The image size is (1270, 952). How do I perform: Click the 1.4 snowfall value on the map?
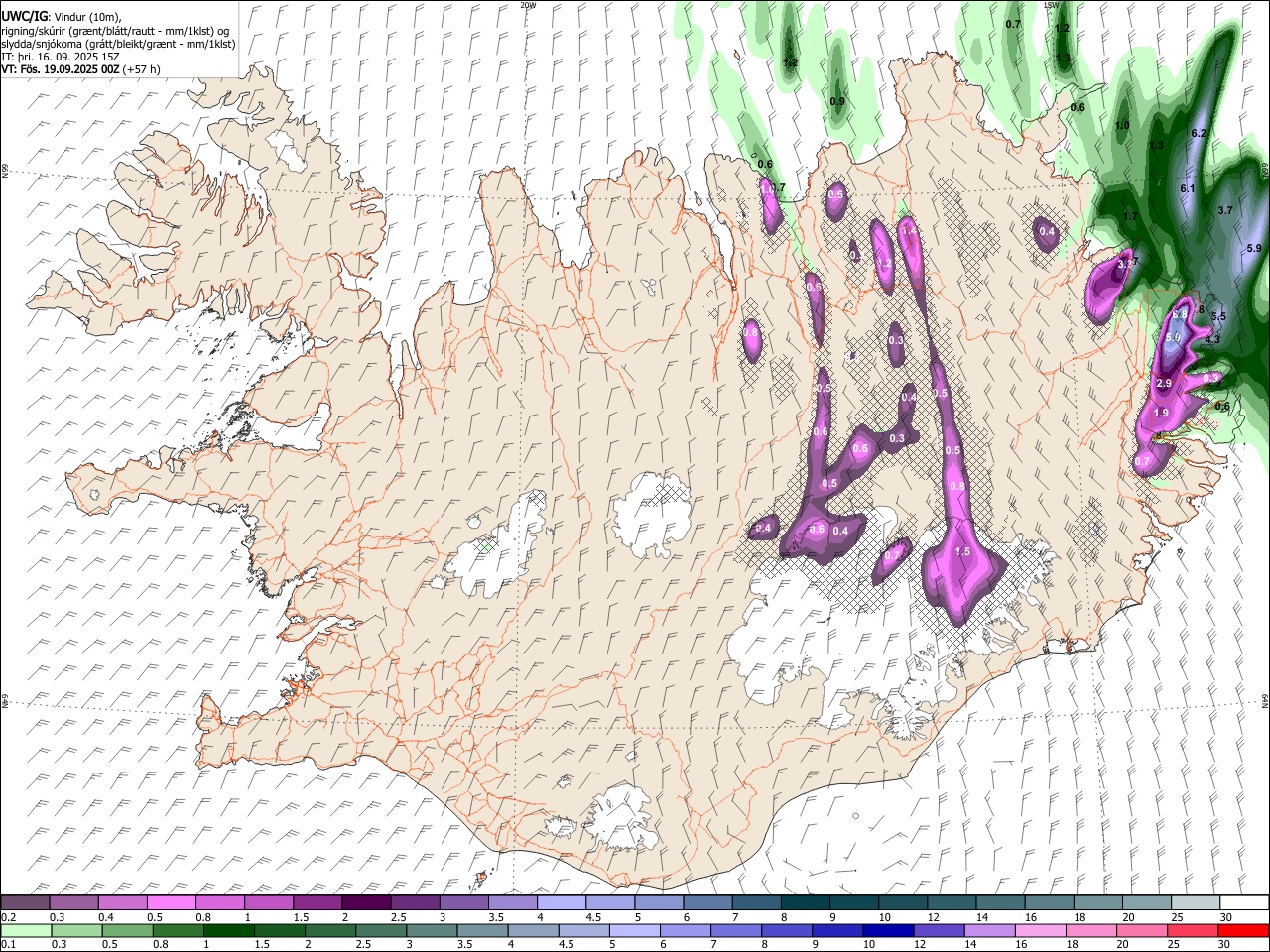click(908, 230)
